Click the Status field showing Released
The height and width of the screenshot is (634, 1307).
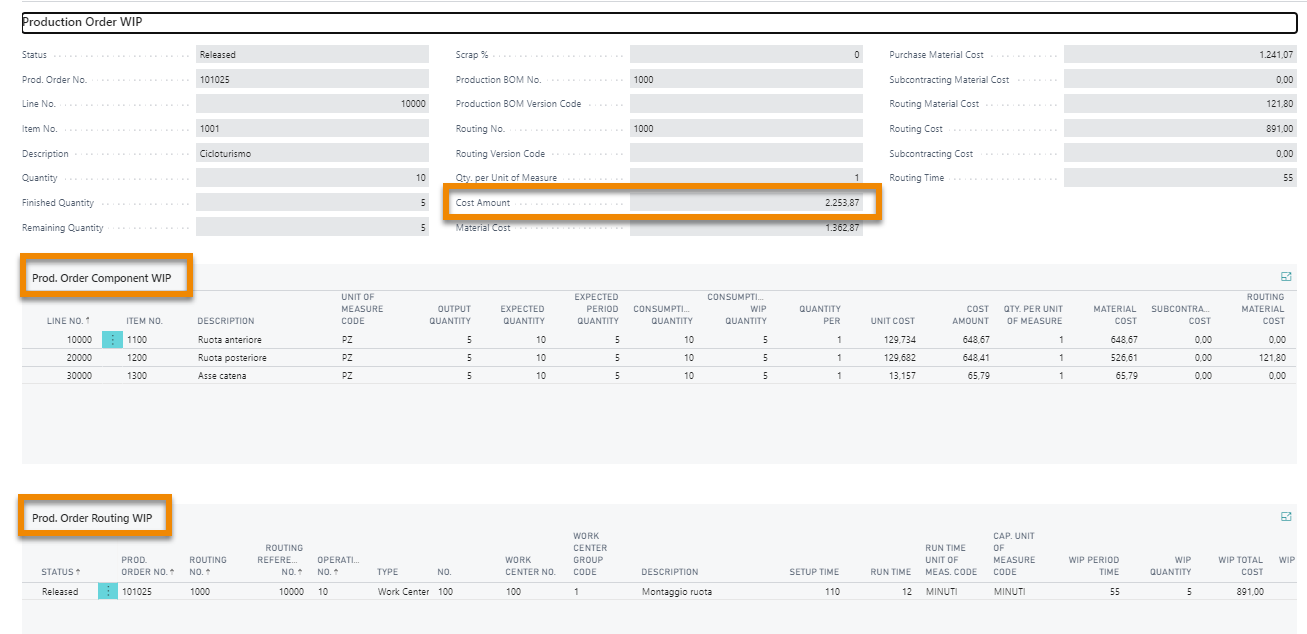click(312, 55)
